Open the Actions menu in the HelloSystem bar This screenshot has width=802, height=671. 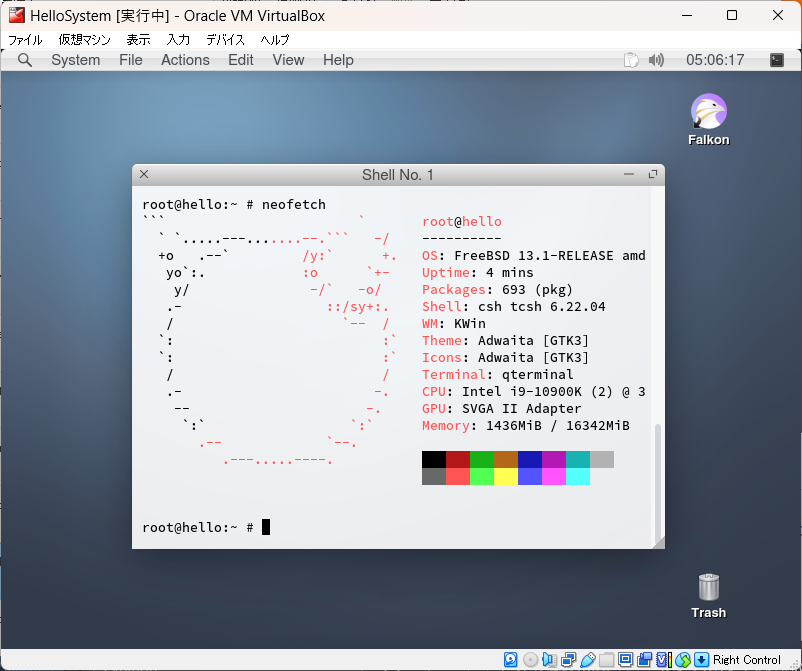tap(185, 60)
